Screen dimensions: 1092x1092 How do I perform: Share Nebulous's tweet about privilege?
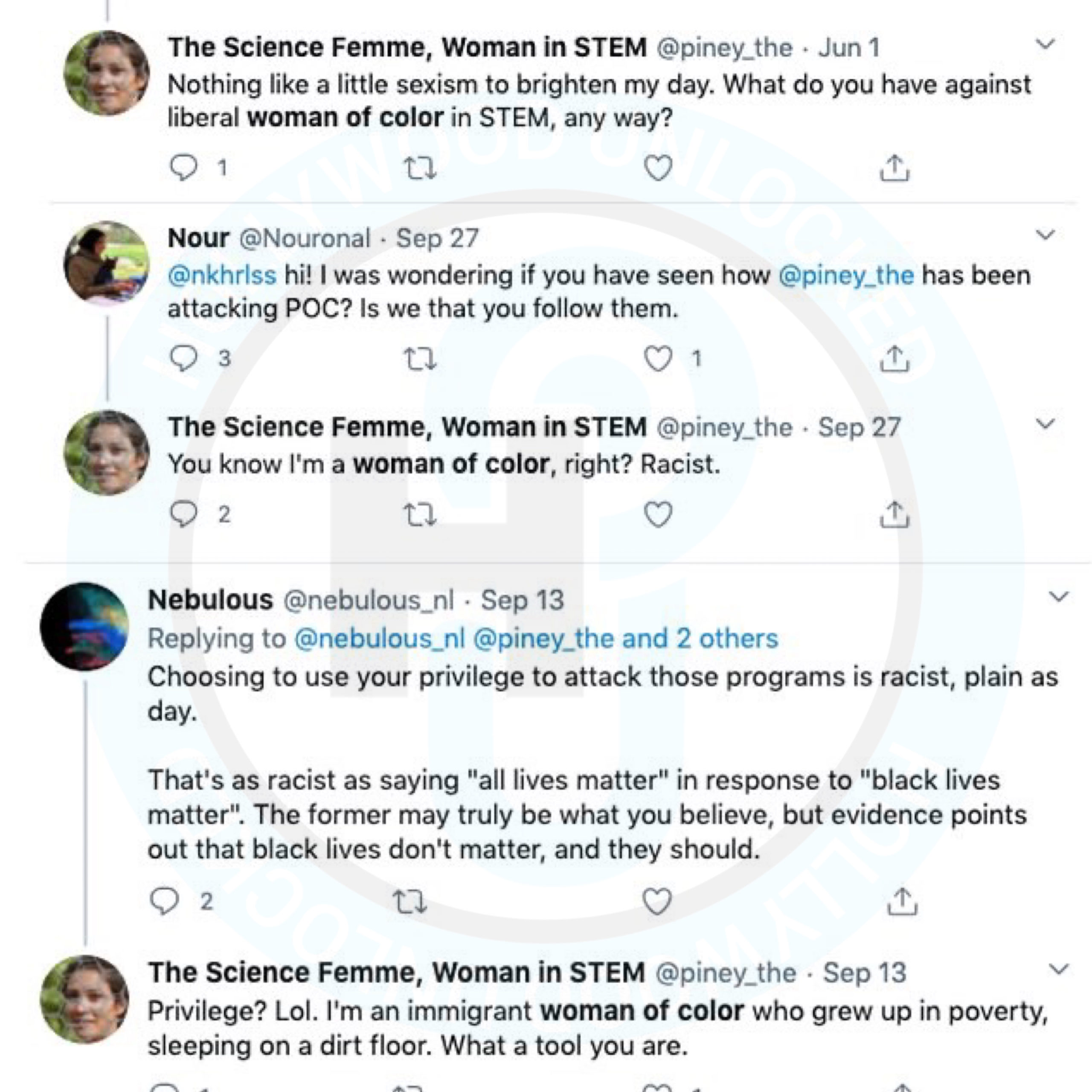(902, 901)
